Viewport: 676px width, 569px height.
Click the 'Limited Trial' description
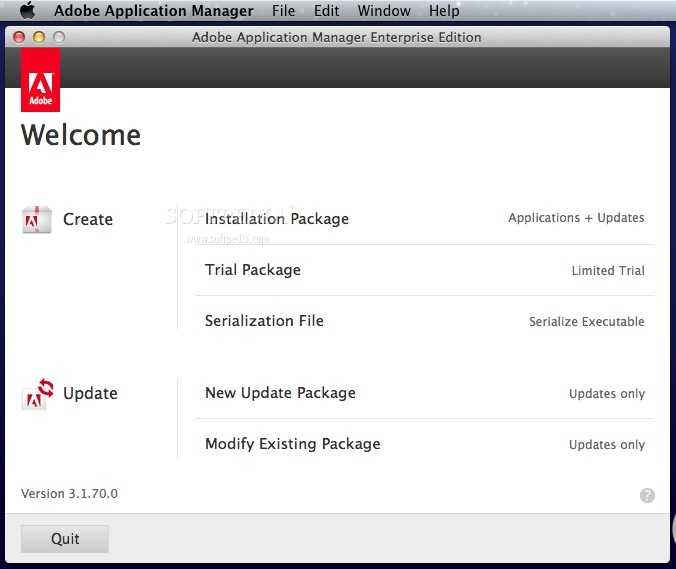pyautogui.click(x=608, y=271)
